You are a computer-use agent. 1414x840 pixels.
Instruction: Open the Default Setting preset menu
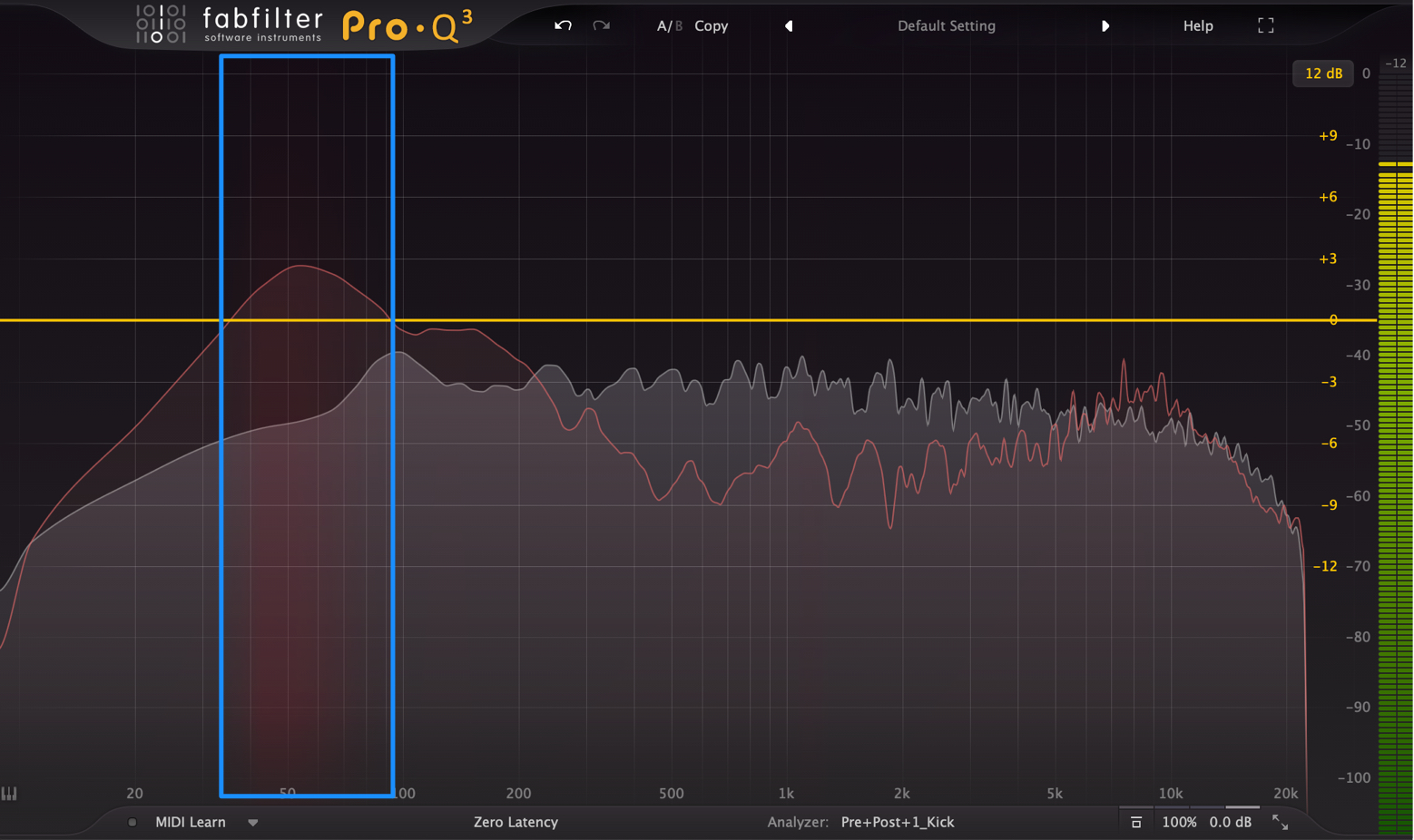[x=947, y=26]
